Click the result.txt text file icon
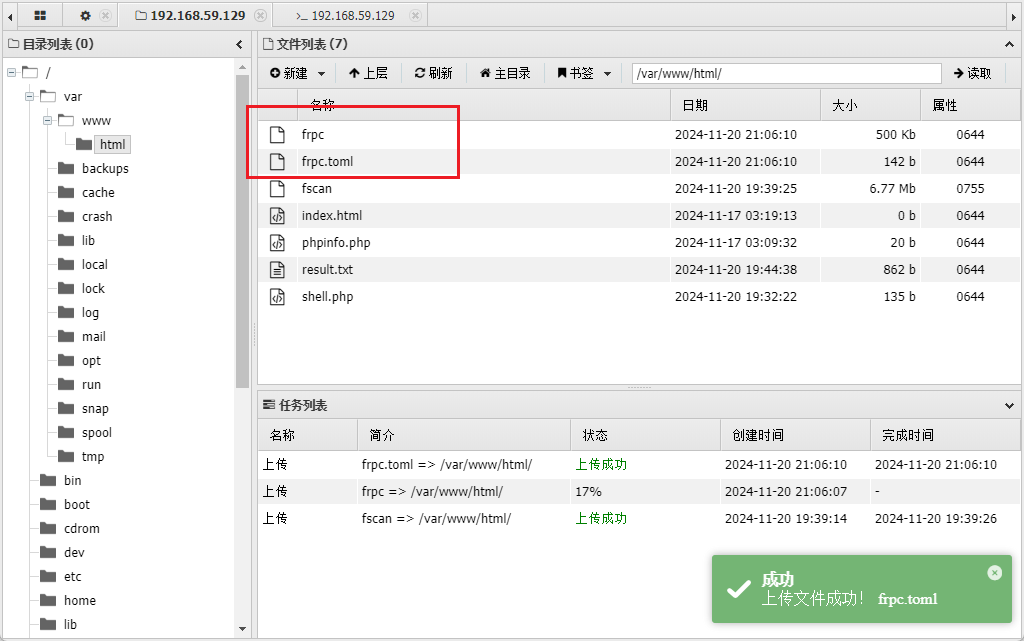This screenshot has height=641, width=1024. pos(278,269)
